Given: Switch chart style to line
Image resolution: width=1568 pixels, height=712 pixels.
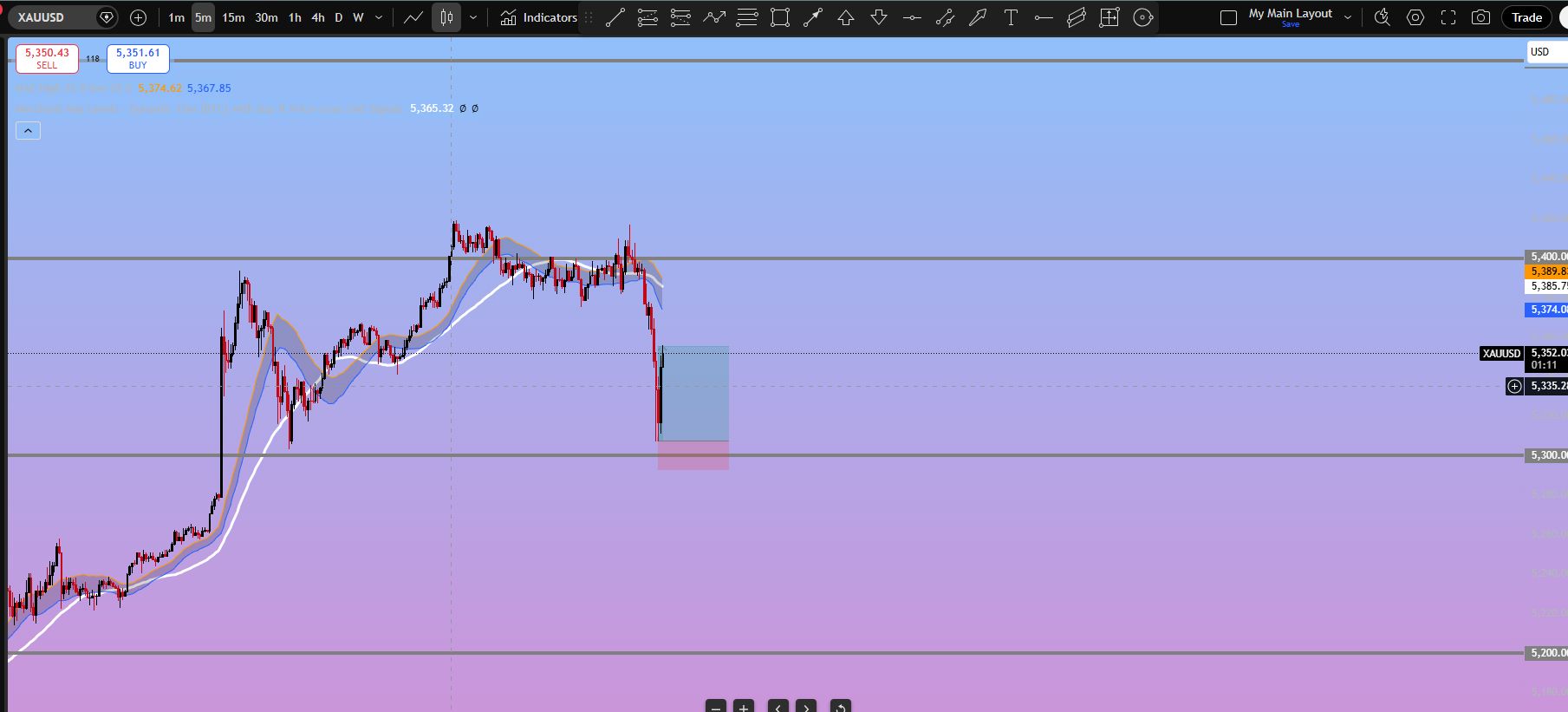Looking at the screenshot, I should point(413,17).
